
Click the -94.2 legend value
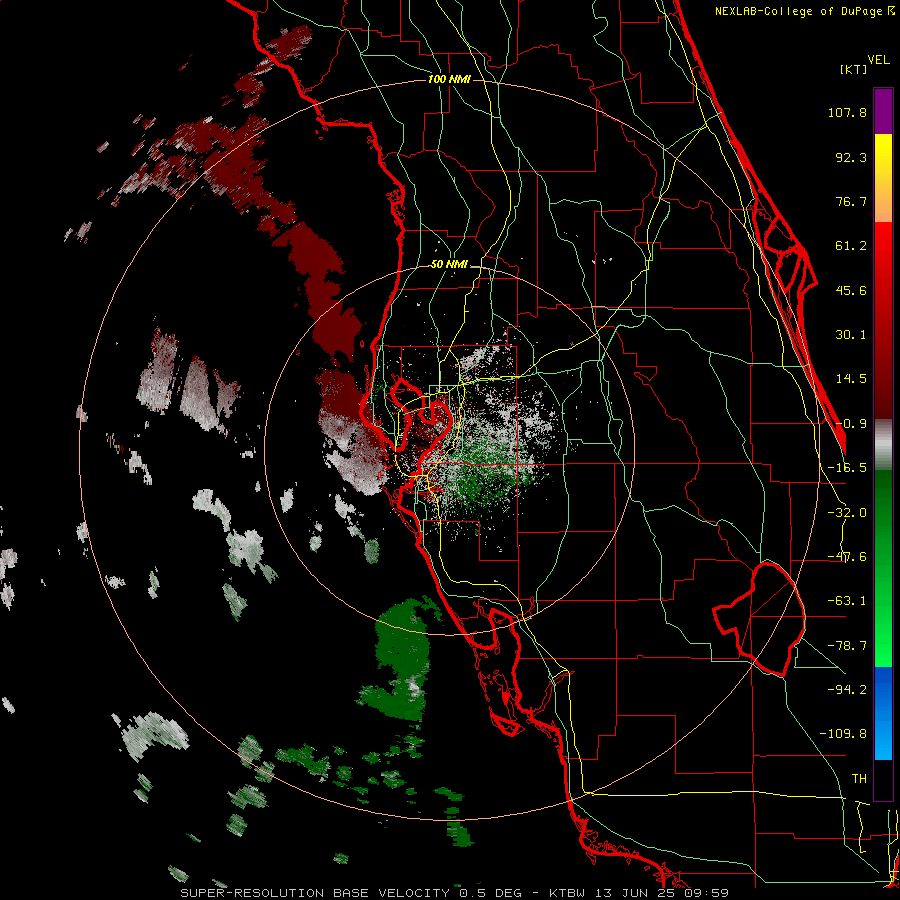click(x=847, y=689)
